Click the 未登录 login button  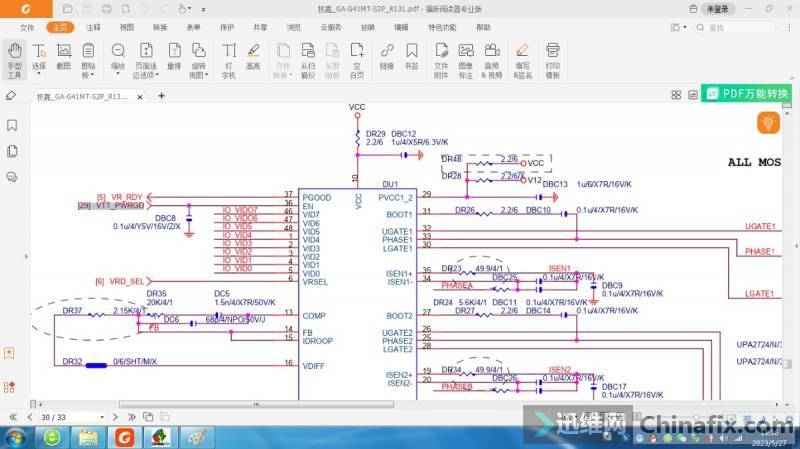pyautogui.click(x=718, y=9)
